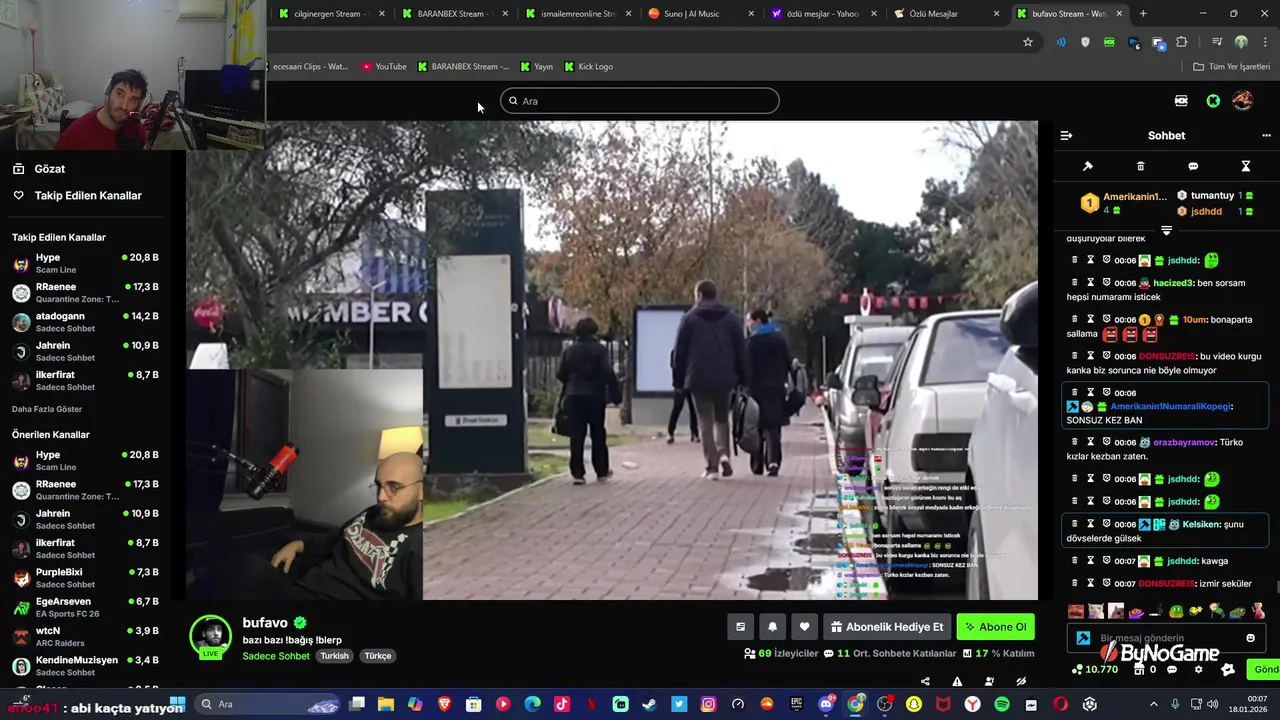Screen dimensions: 1280x720
Task: Open Kick Logo bookmark
Action: [589, 67]
